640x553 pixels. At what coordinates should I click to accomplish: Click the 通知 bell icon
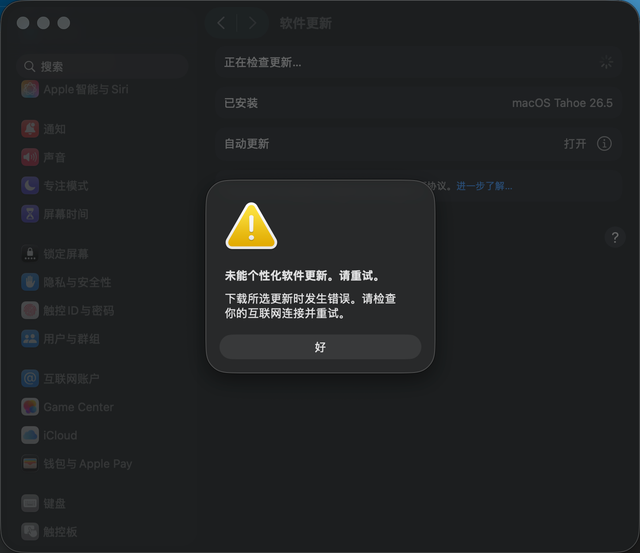[30, 129]
